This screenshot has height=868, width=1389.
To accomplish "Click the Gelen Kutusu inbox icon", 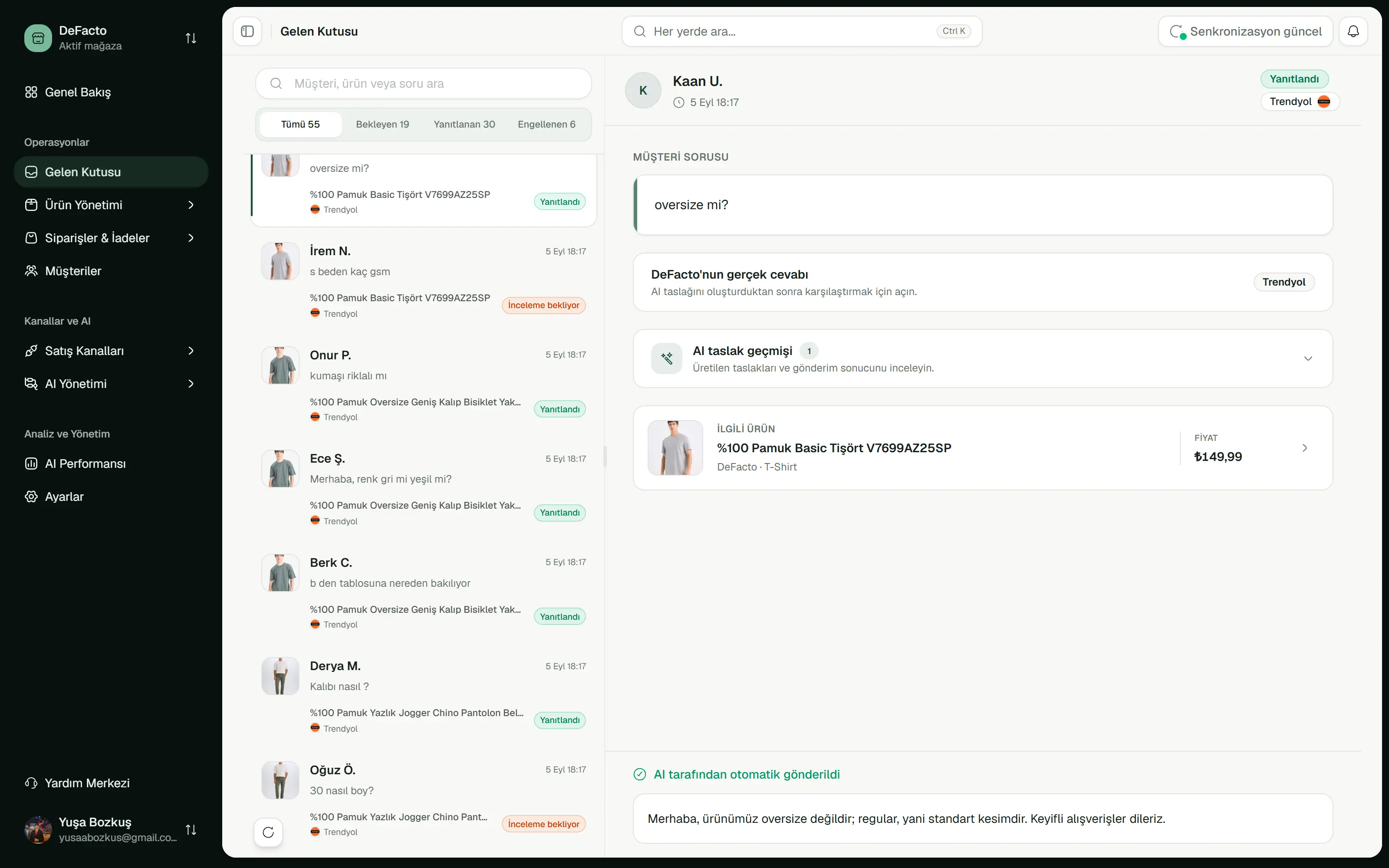I will [x=31, y=172].
